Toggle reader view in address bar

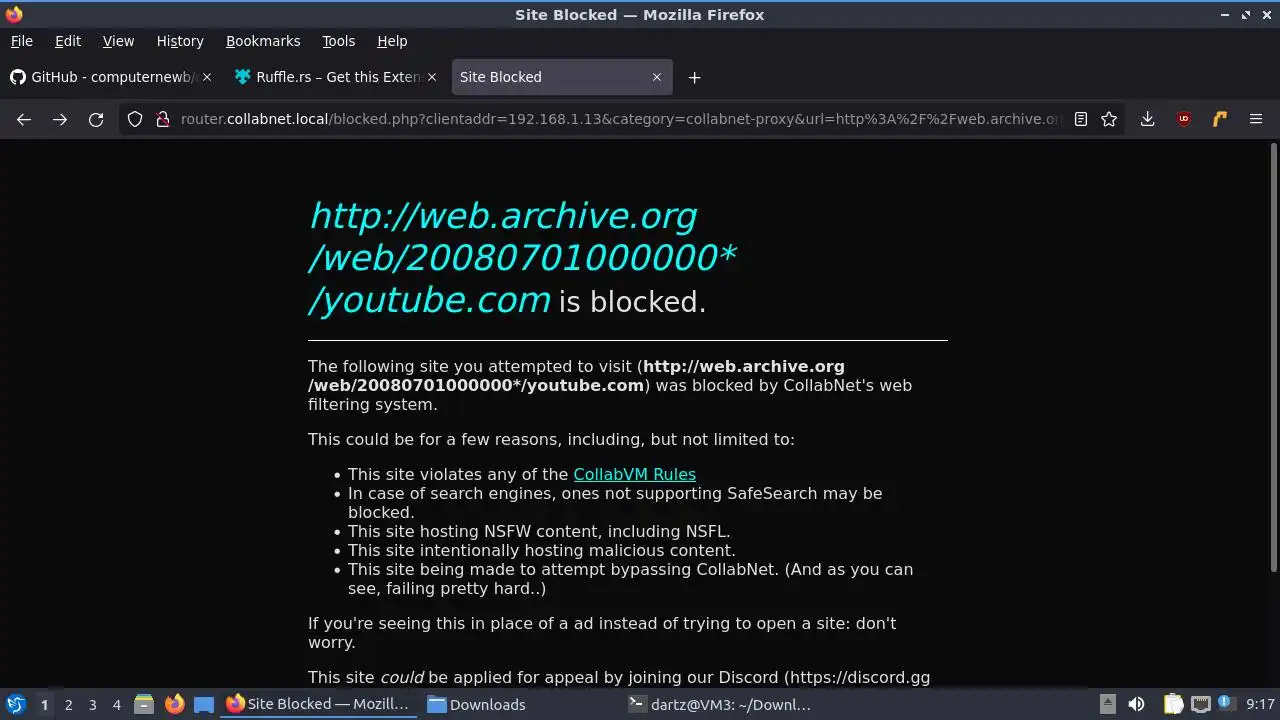coord(1081,119)
